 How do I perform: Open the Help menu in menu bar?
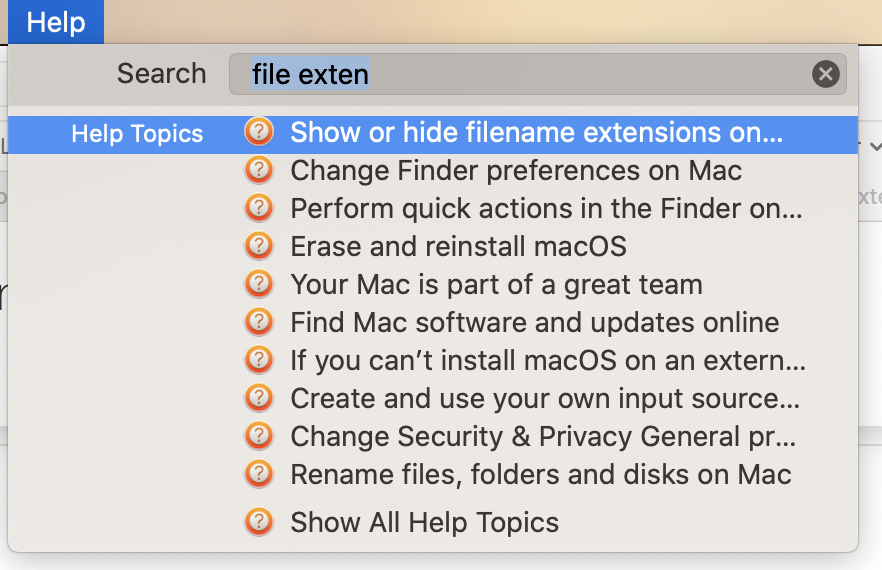click(56, 22)
